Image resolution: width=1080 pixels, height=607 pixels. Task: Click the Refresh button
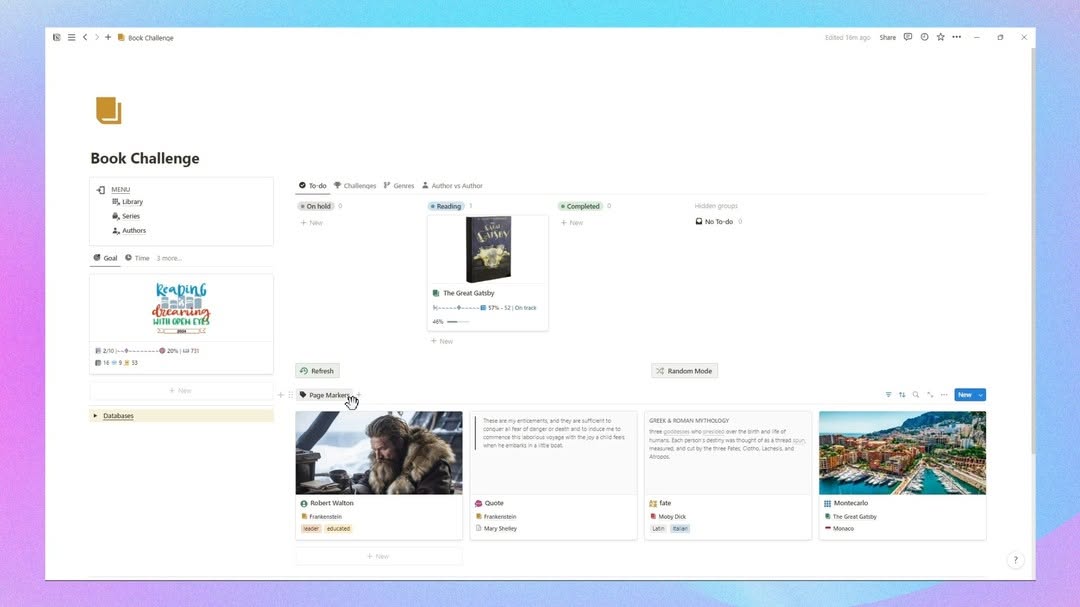click(x=318, y=371)
